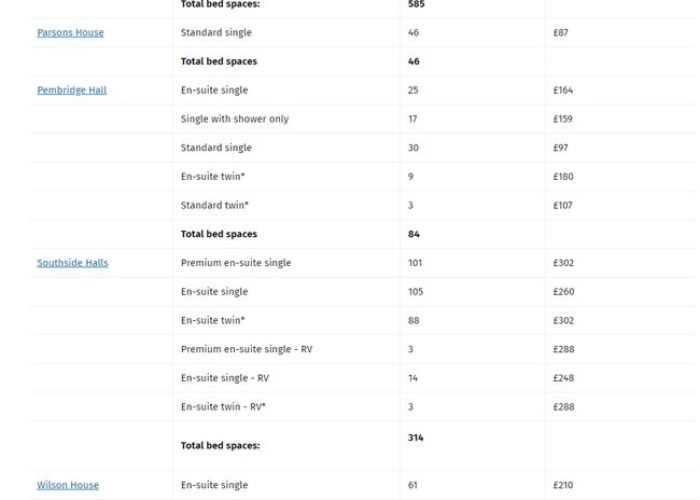Click the £260 Southside en-suite single price

coord(564,292)
